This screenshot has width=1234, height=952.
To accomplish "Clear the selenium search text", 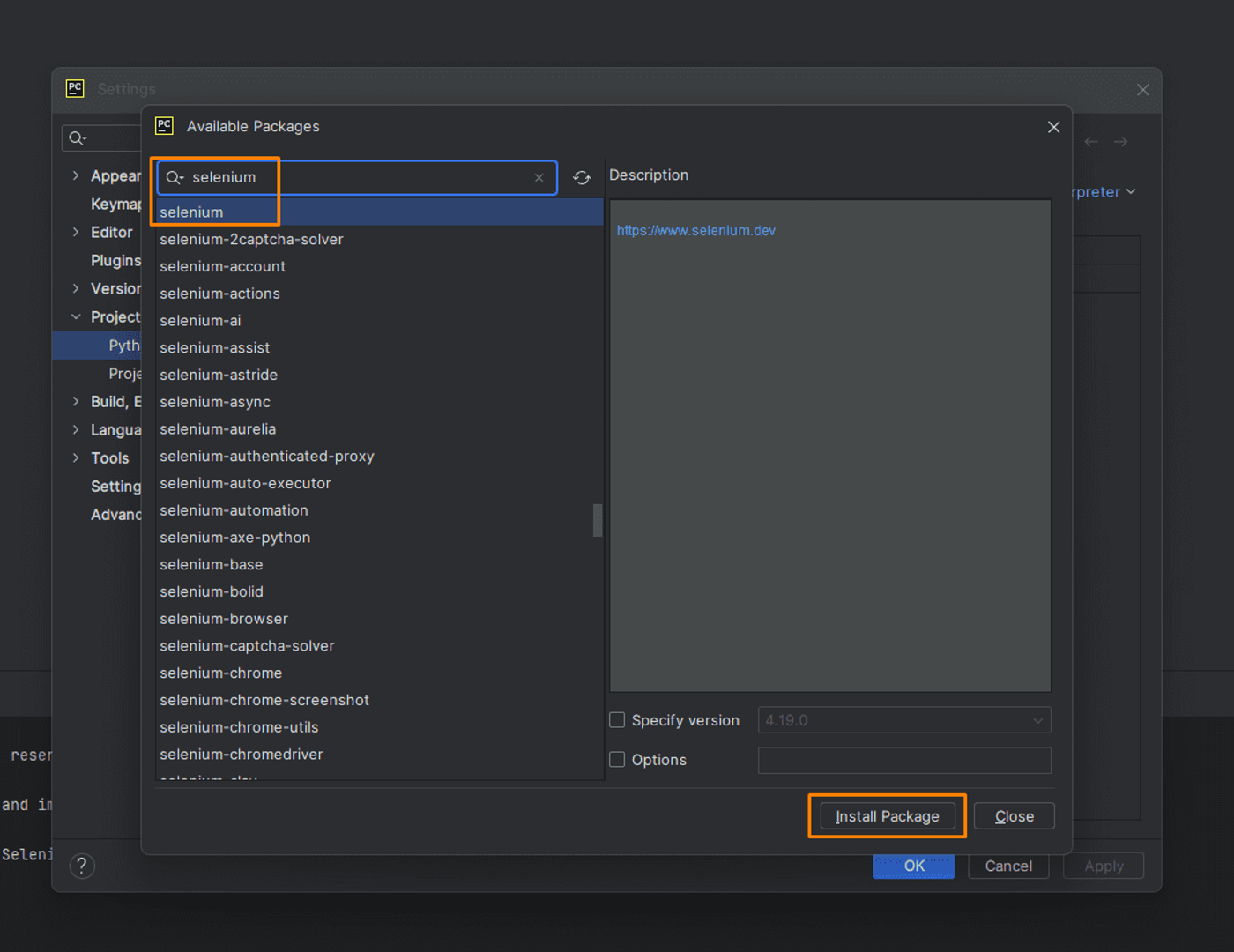I will click(539, 178).
